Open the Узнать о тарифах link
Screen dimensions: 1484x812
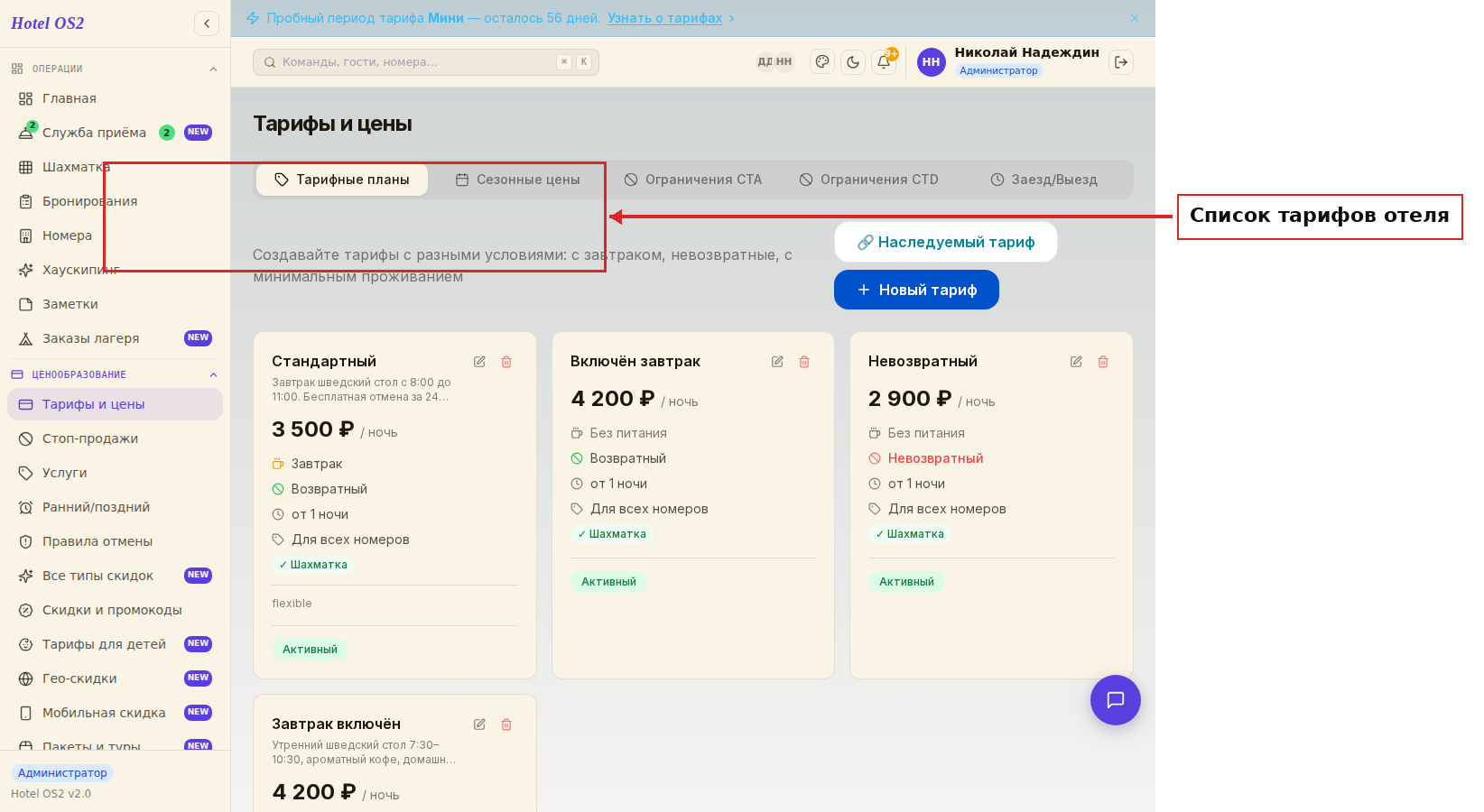(x=664, y=18)
